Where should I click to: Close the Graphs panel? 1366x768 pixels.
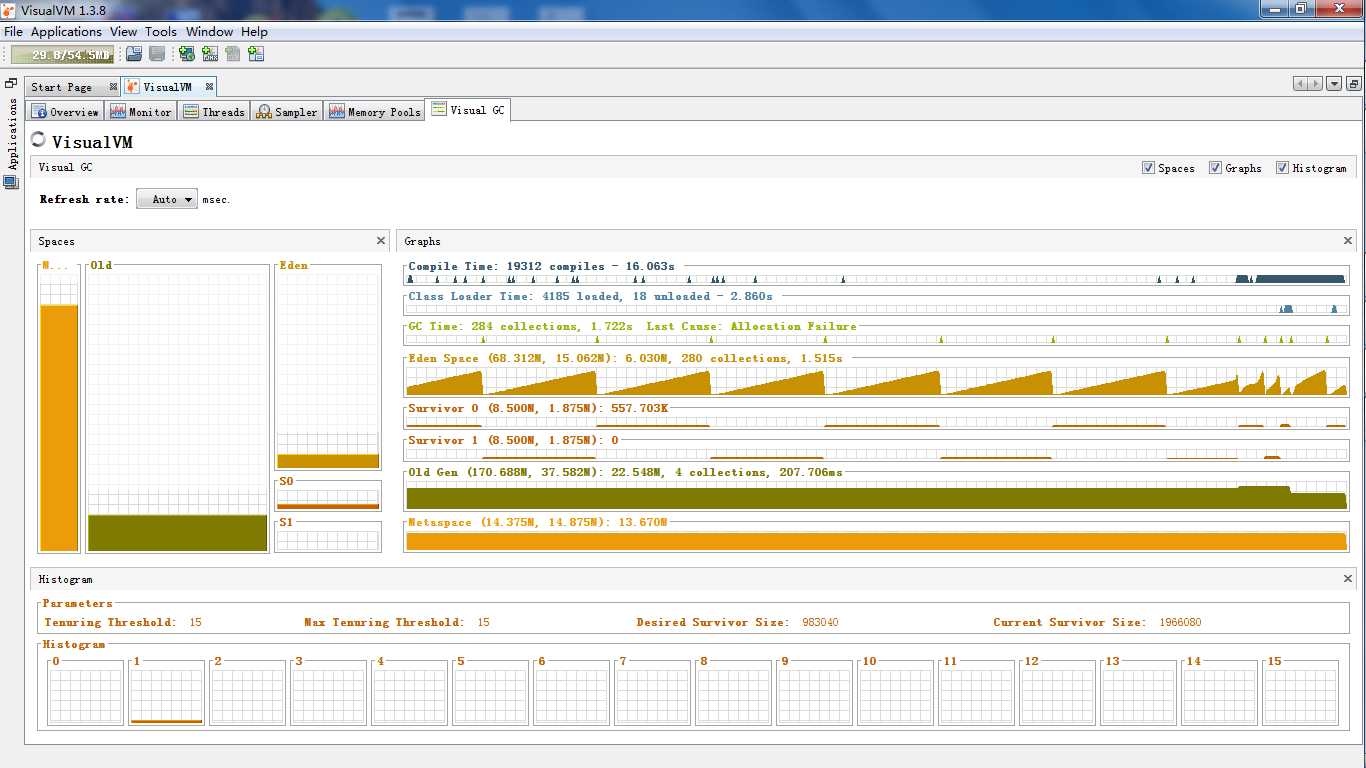coord(1348,241)
